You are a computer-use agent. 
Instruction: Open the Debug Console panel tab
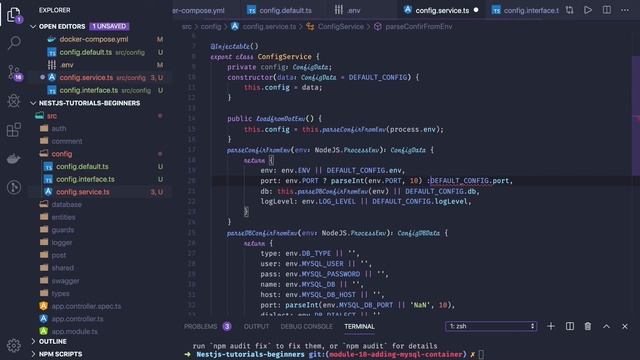[307, 327]
